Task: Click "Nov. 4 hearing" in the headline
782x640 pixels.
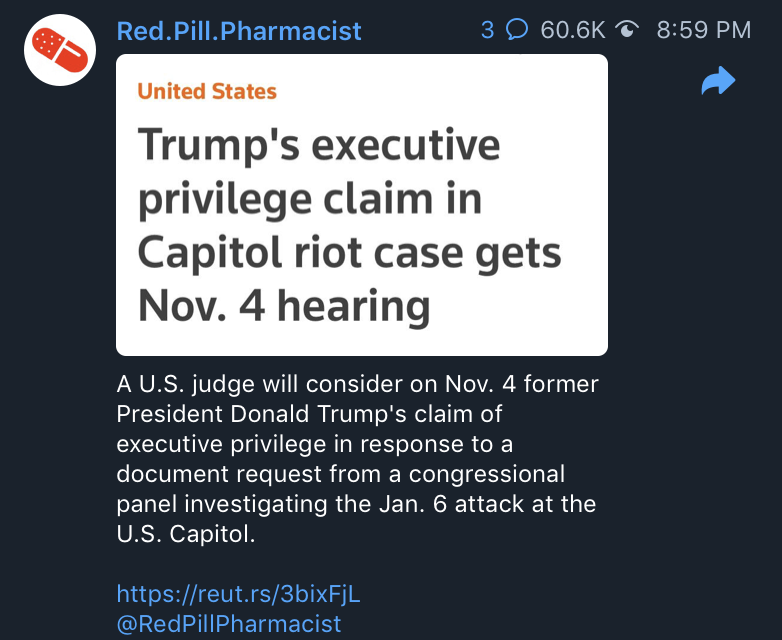Action: point(283,306)
